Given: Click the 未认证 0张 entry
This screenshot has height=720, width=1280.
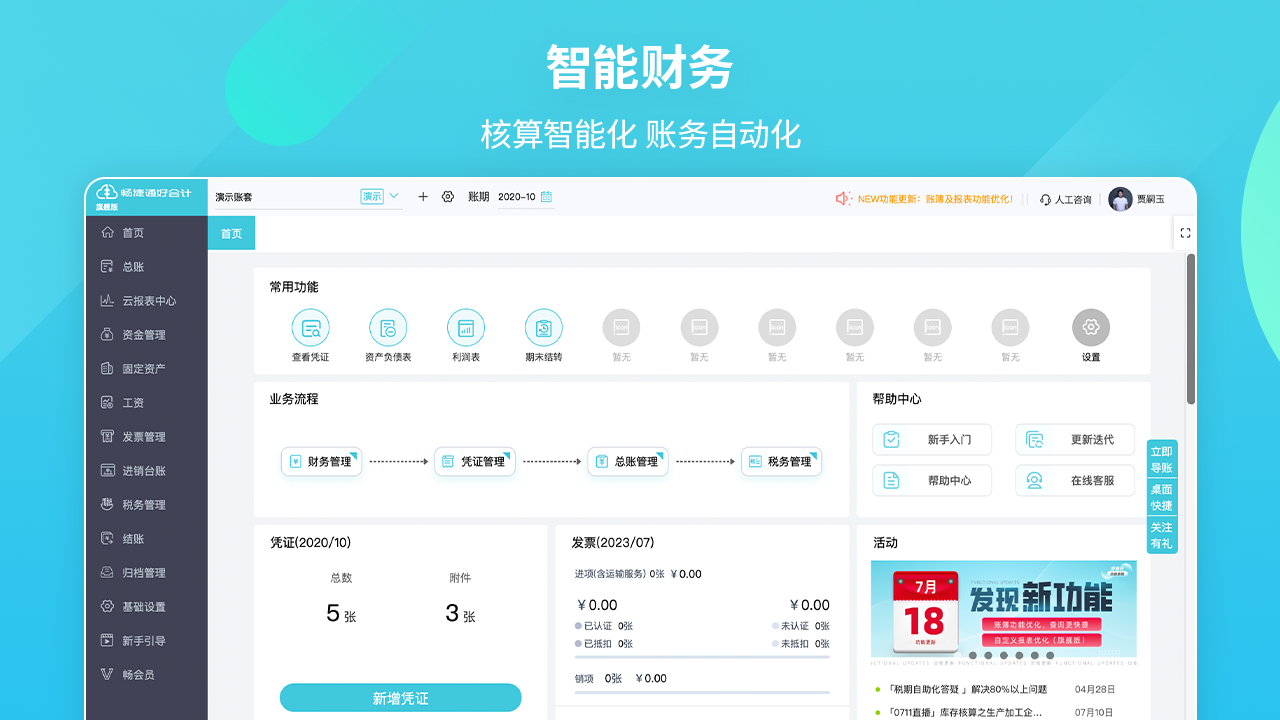Looking at the screenshot, I should (x=801, y=626).
